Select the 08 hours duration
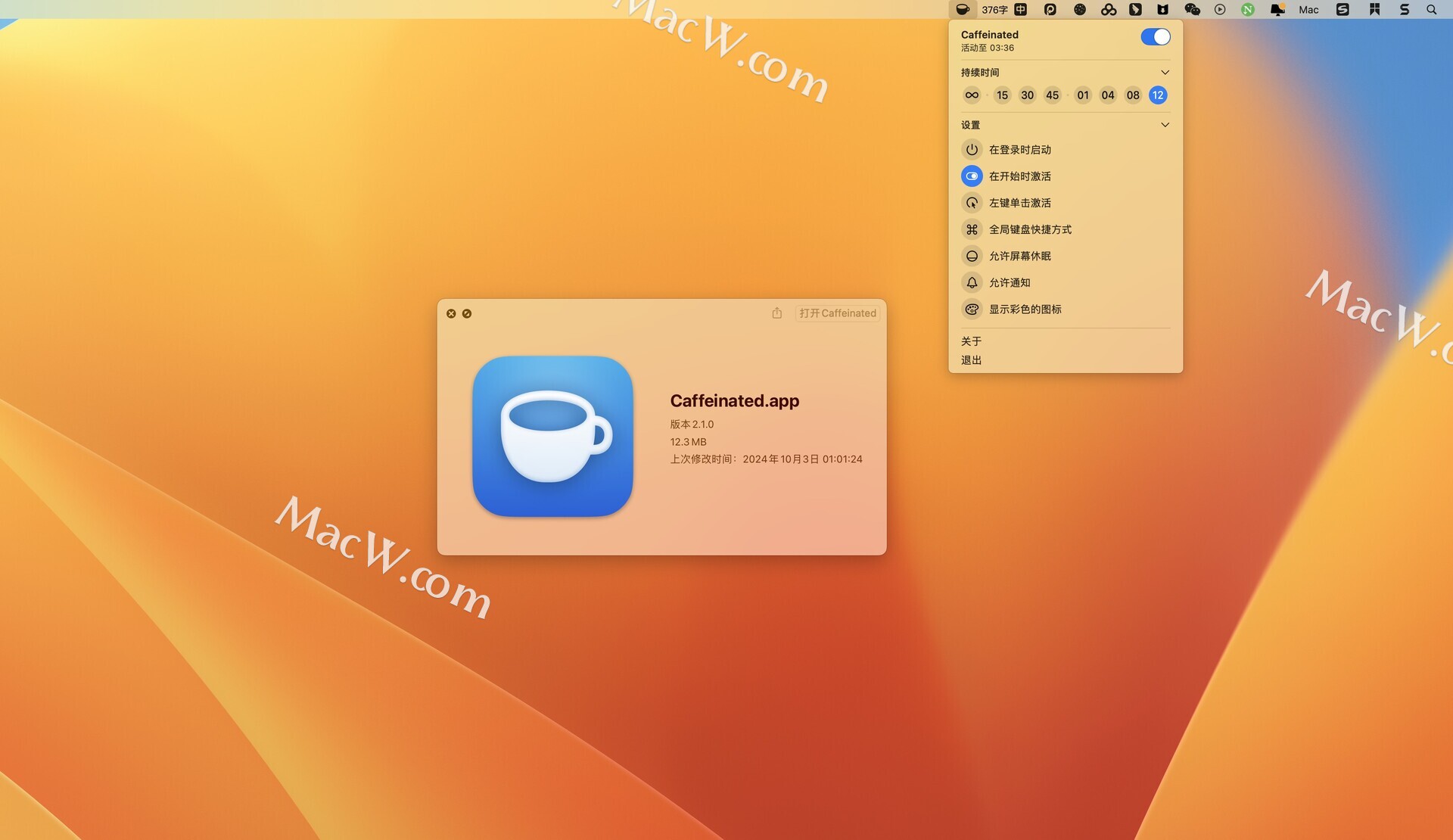 point(1132,95)
